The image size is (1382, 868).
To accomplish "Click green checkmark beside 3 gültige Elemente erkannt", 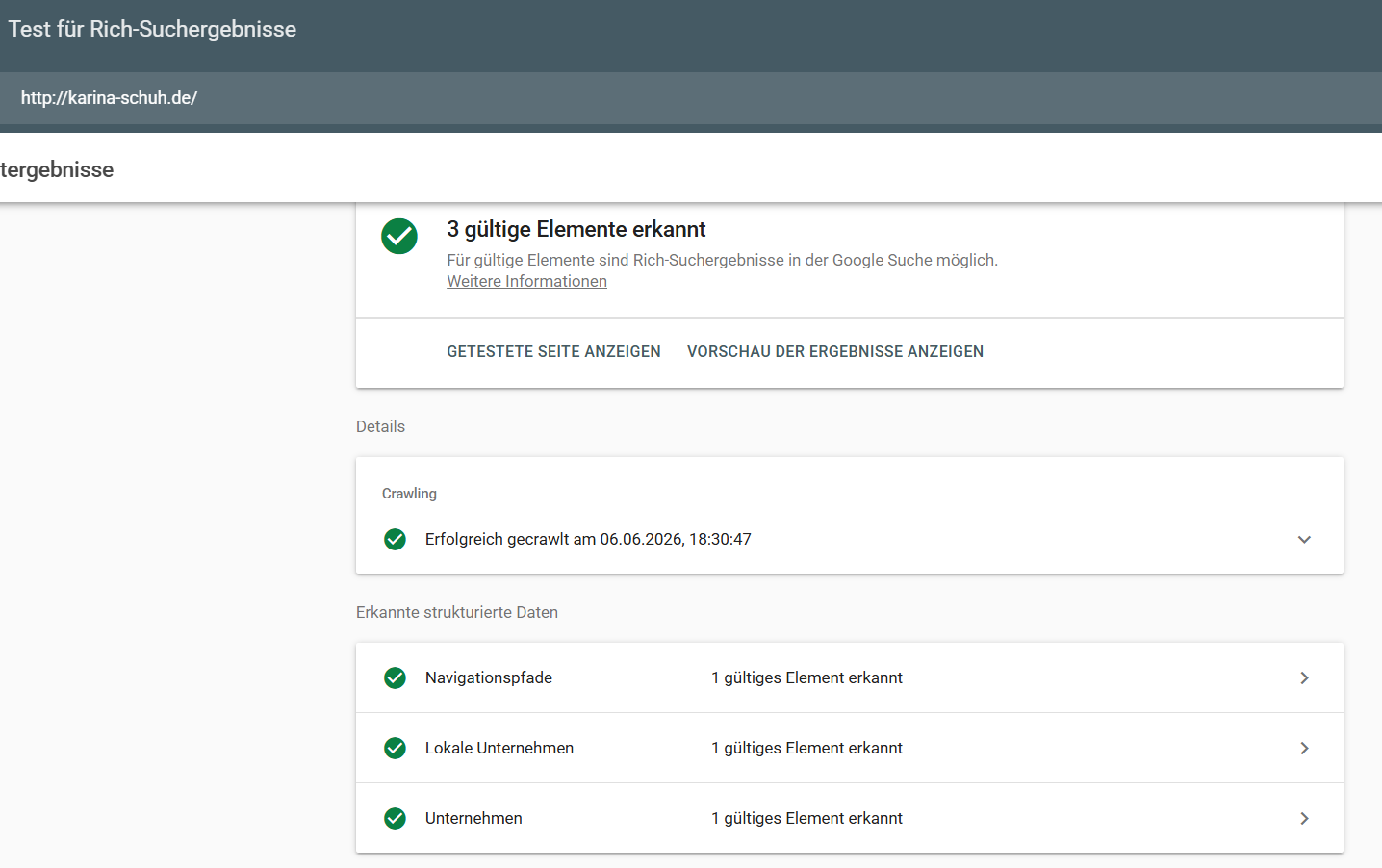I will pos(399,236).
